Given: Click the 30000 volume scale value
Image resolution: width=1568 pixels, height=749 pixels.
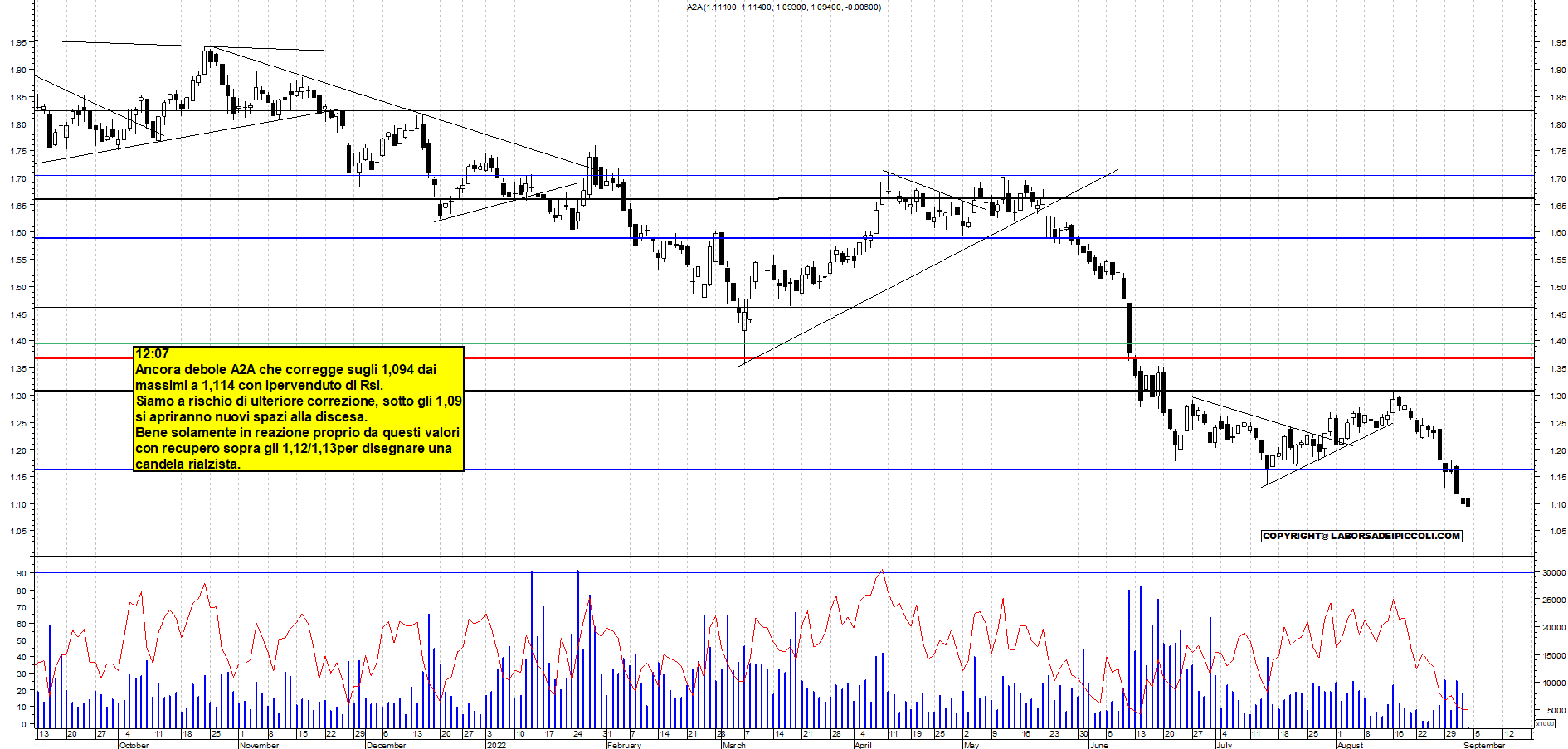Looking at the screenshot, I should point(1553,572).
